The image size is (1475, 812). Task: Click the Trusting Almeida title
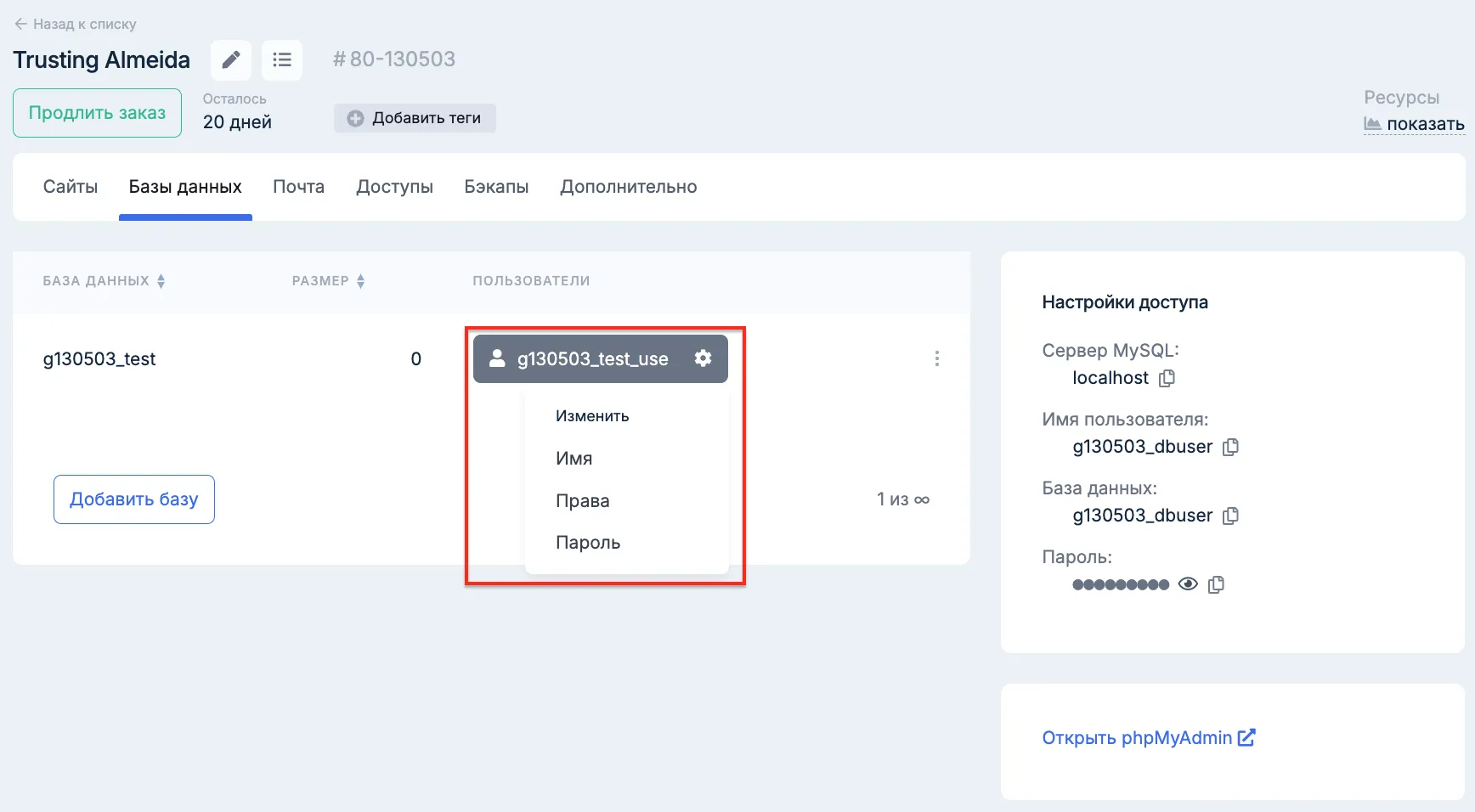point(101,60)
